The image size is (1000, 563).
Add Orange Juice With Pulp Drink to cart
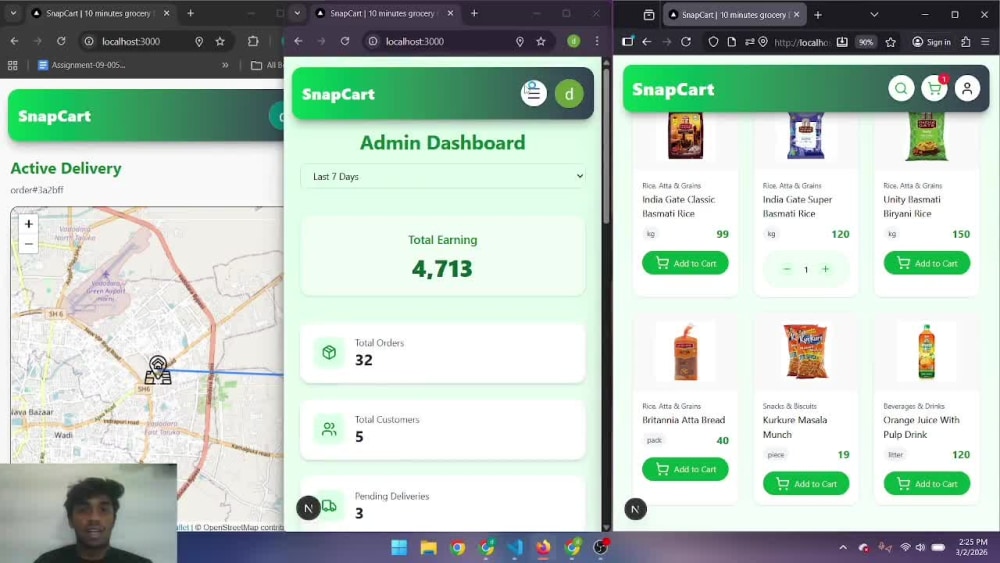927,484
